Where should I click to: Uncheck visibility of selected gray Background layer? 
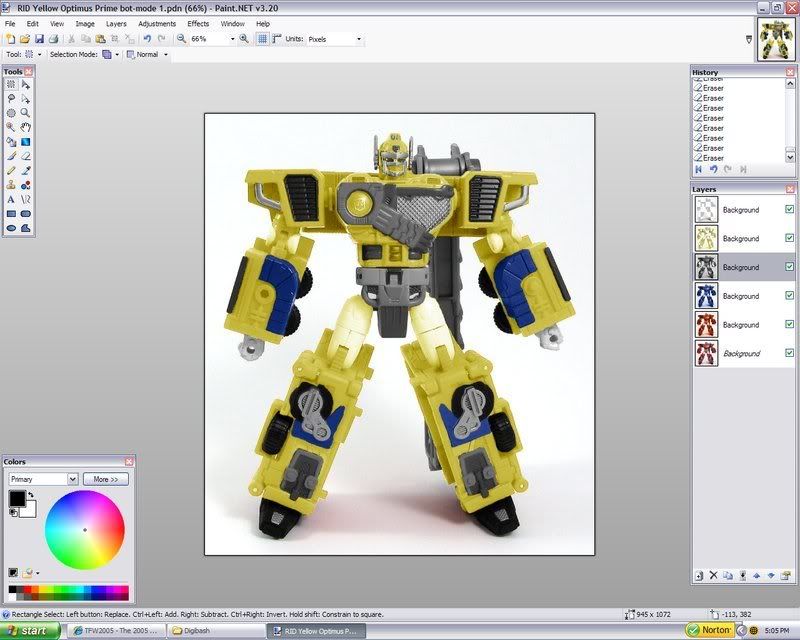click(789, 266)
